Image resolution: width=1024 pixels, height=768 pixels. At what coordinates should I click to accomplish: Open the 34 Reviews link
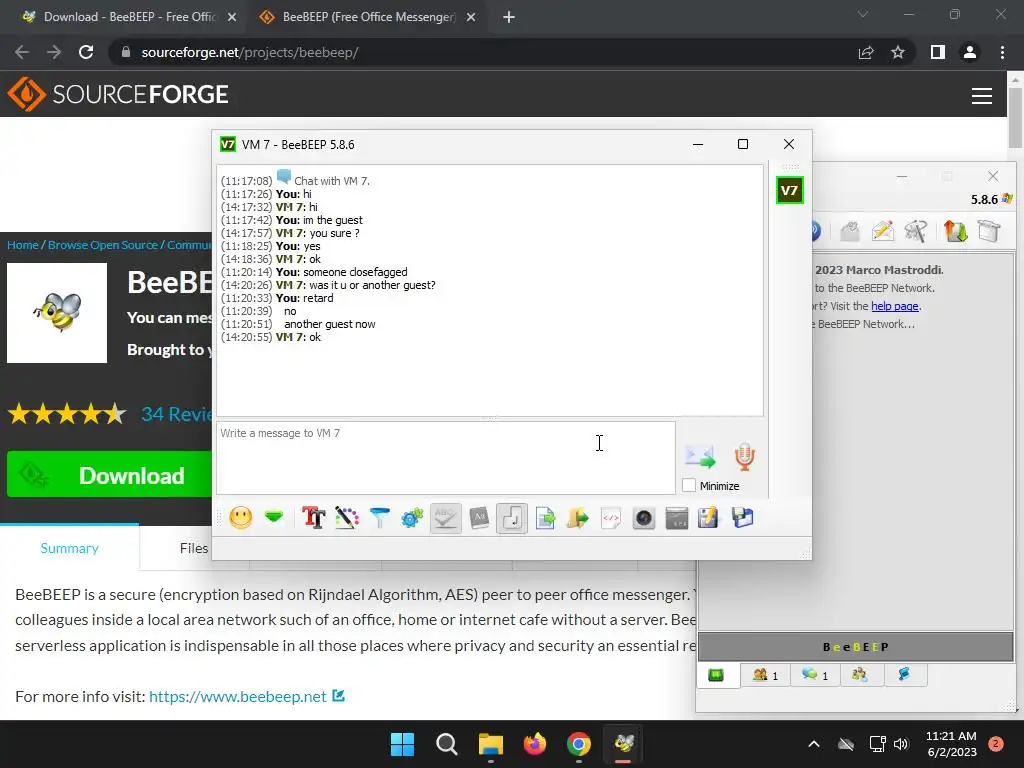coord(176,414)
